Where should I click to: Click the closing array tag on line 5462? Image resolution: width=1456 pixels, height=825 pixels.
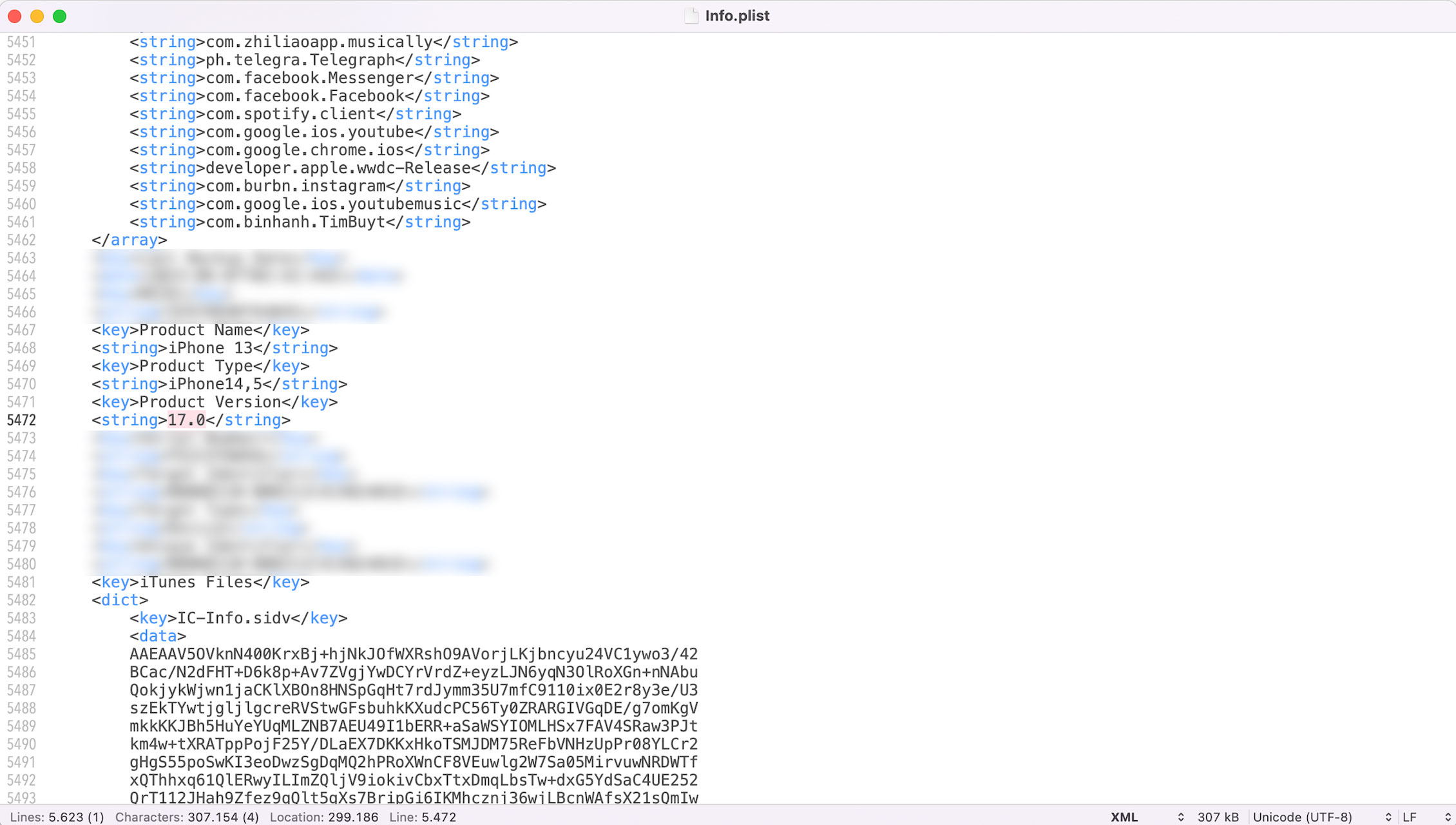129,240
